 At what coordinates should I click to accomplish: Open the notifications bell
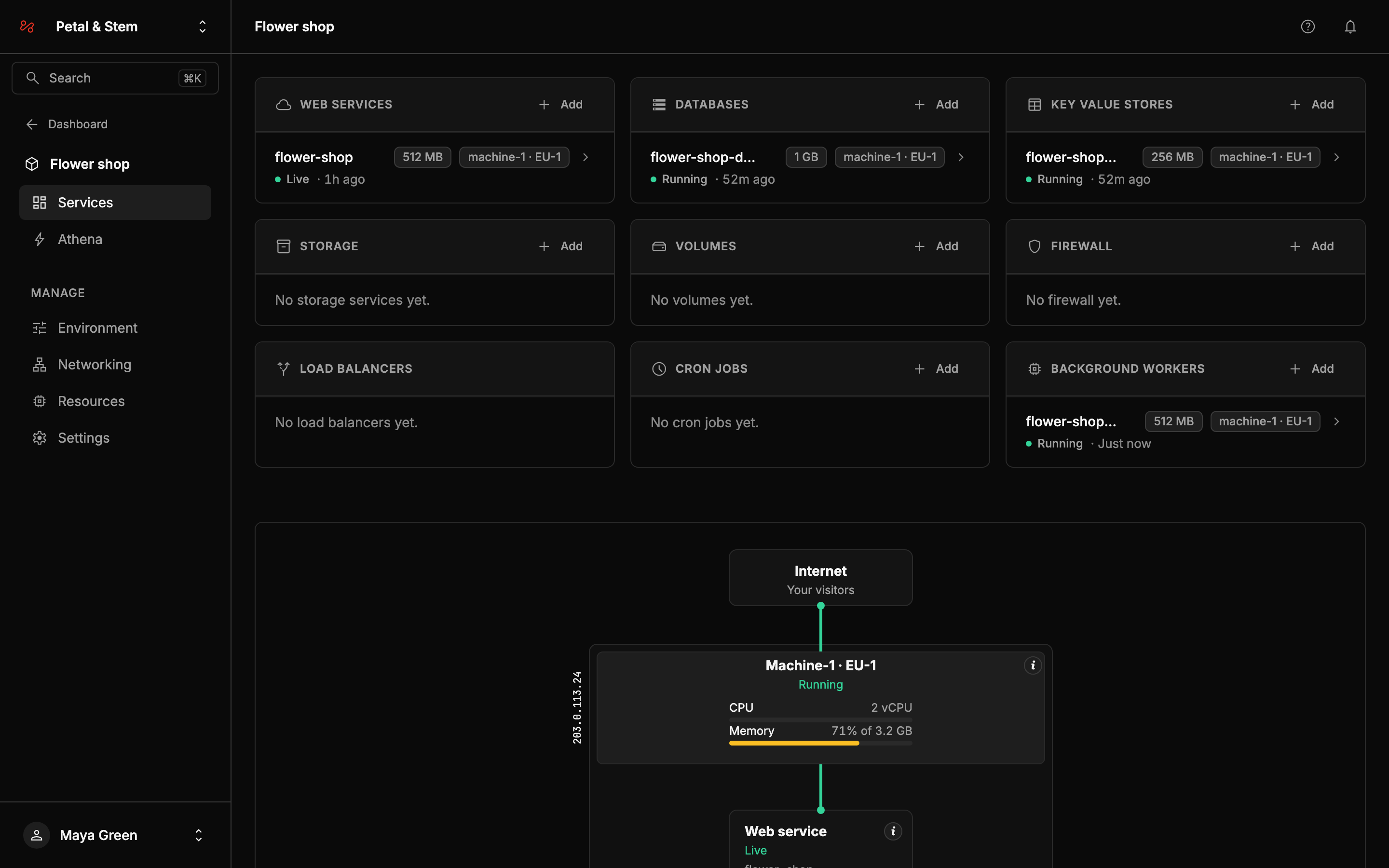(x=1350, y=27)
